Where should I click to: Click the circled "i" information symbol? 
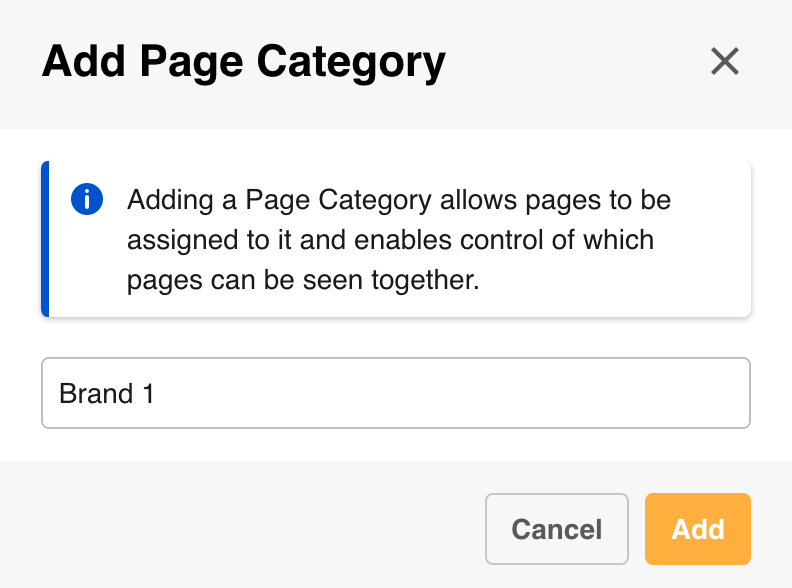point(87,199)
